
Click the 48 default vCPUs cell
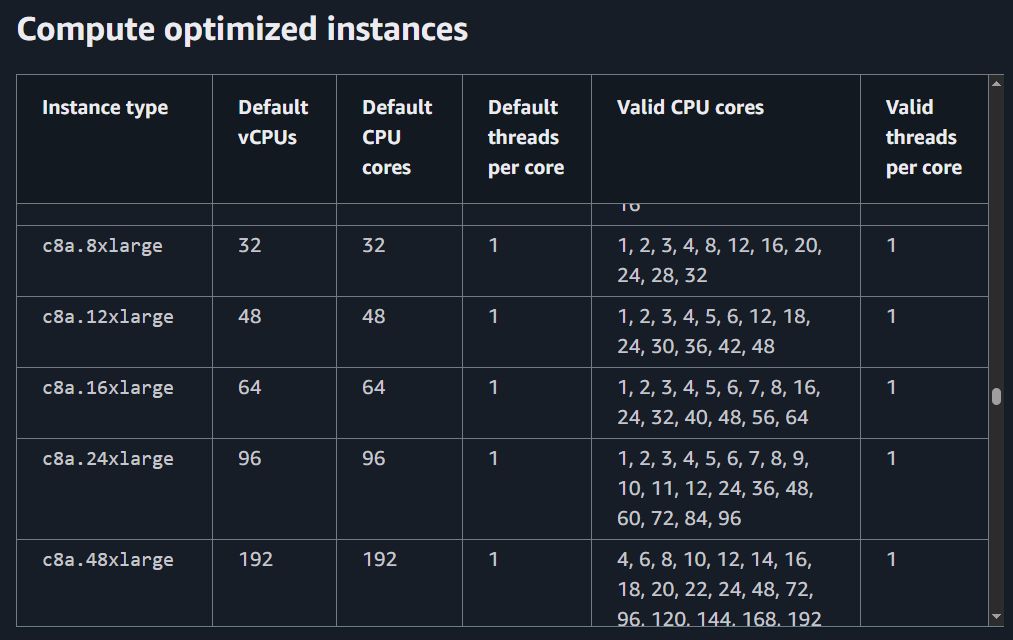tap(250, 317)
